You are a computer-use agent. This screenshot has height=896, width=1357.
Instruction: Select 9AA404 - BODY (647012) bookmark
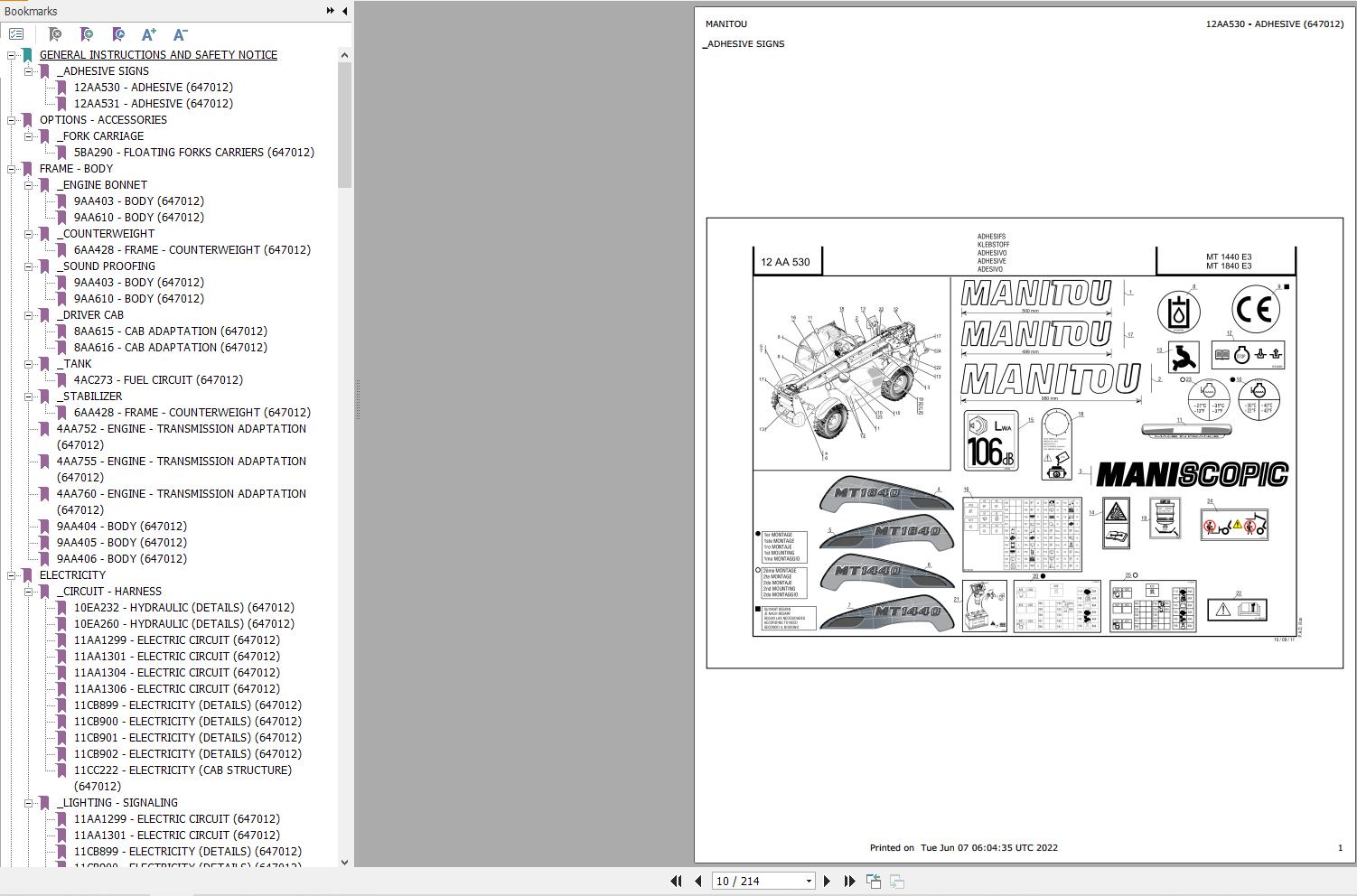tap(122, 527)
